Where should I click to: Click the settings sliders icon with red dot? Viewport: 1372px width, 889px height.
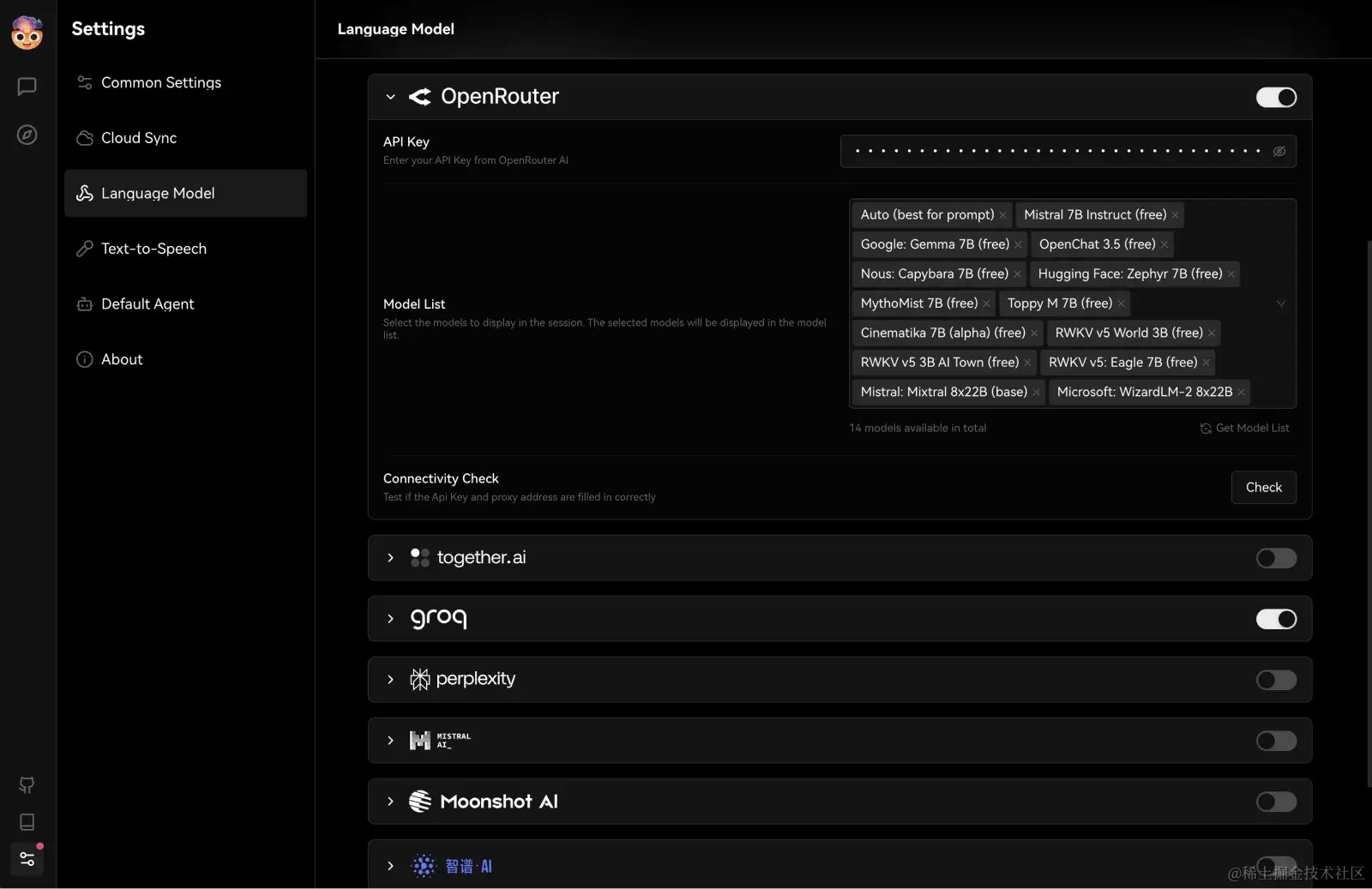tap(27, 860)
